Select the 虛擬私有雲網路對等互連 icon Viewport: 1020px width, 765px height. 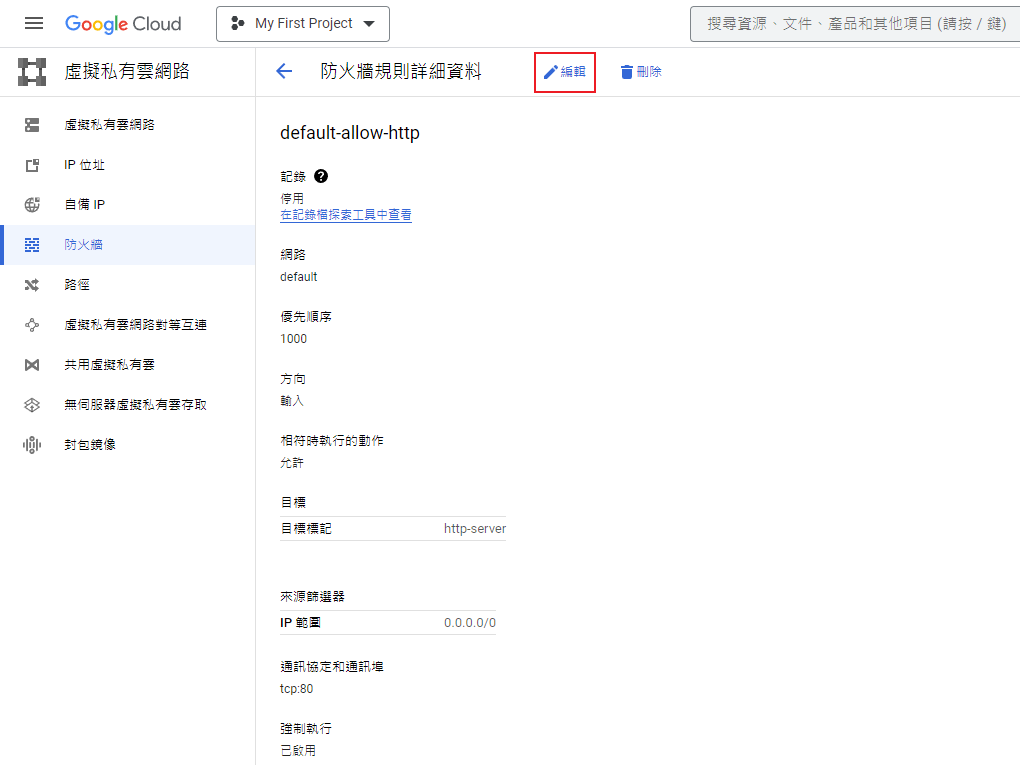(x=33, y=324)
